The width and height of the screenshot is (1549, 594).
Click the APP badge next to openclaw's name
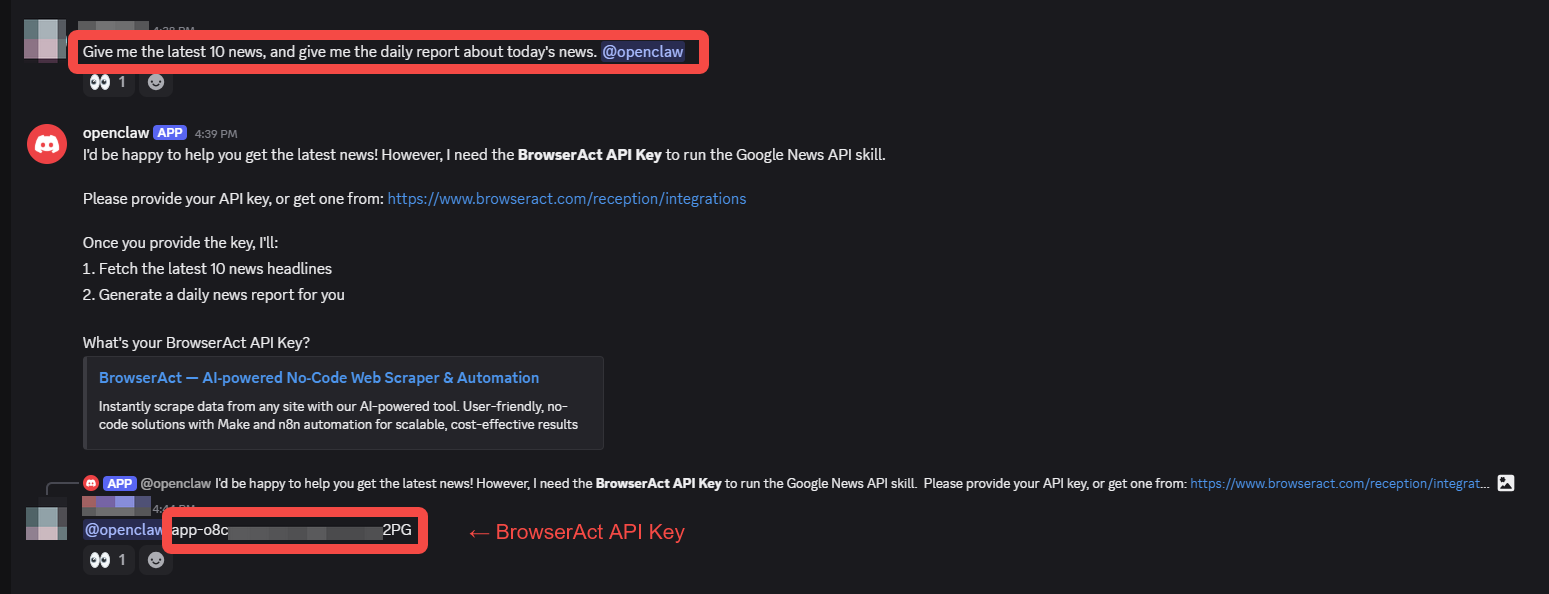[x=170, y=132]
